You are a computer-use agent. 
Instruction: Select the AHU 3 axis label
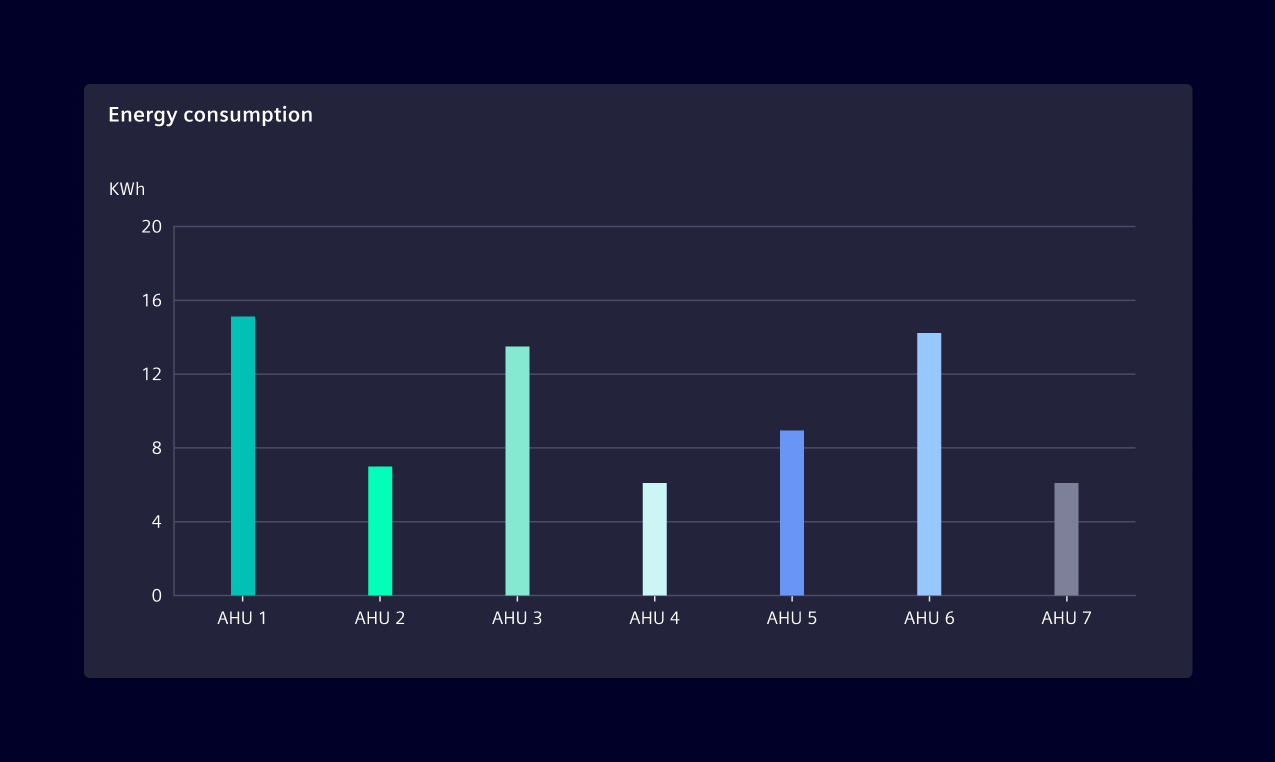[517, 618]
